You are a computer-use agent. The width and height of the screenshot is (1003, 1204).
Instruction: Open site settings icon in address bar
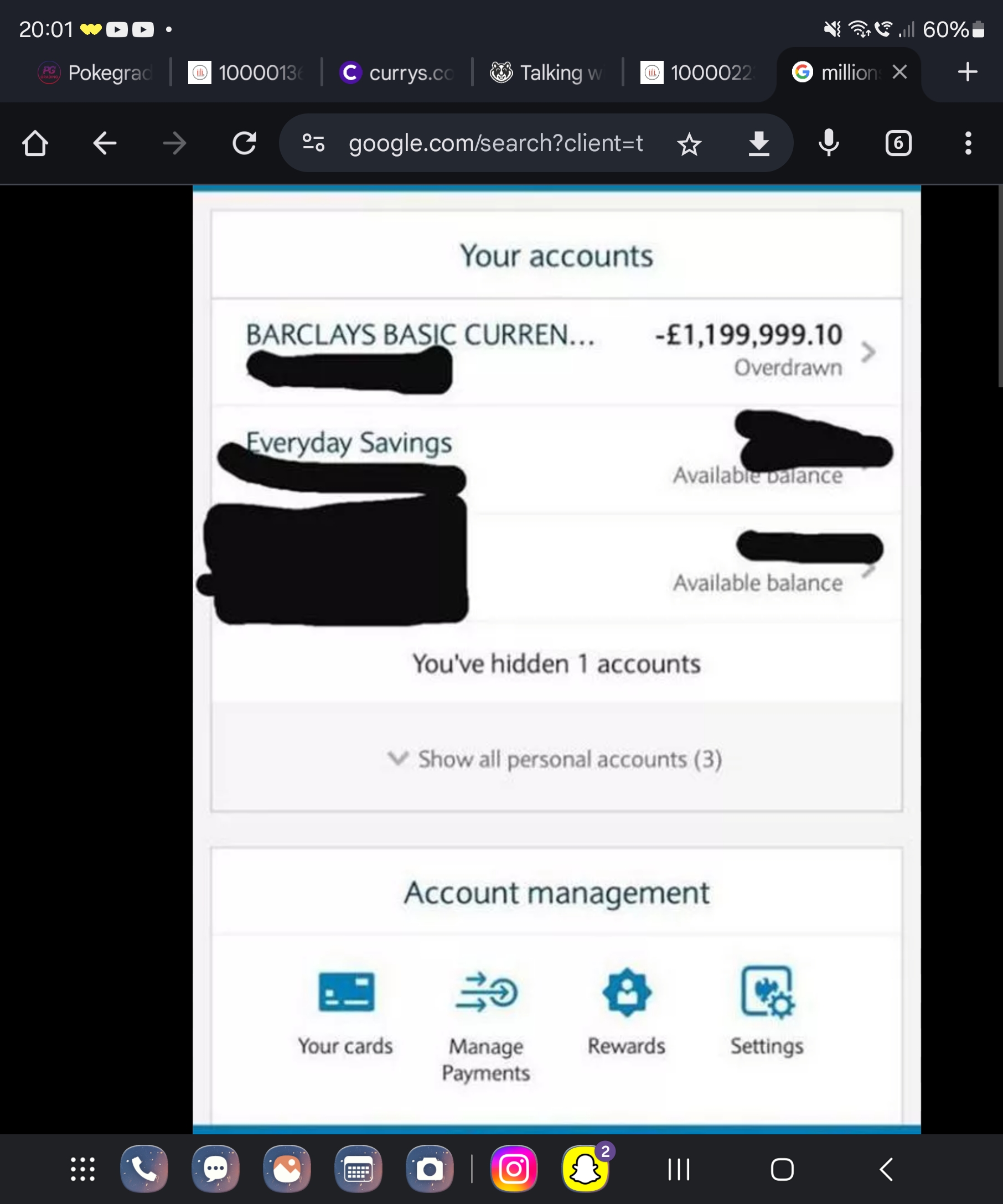[x=314, y=143]
